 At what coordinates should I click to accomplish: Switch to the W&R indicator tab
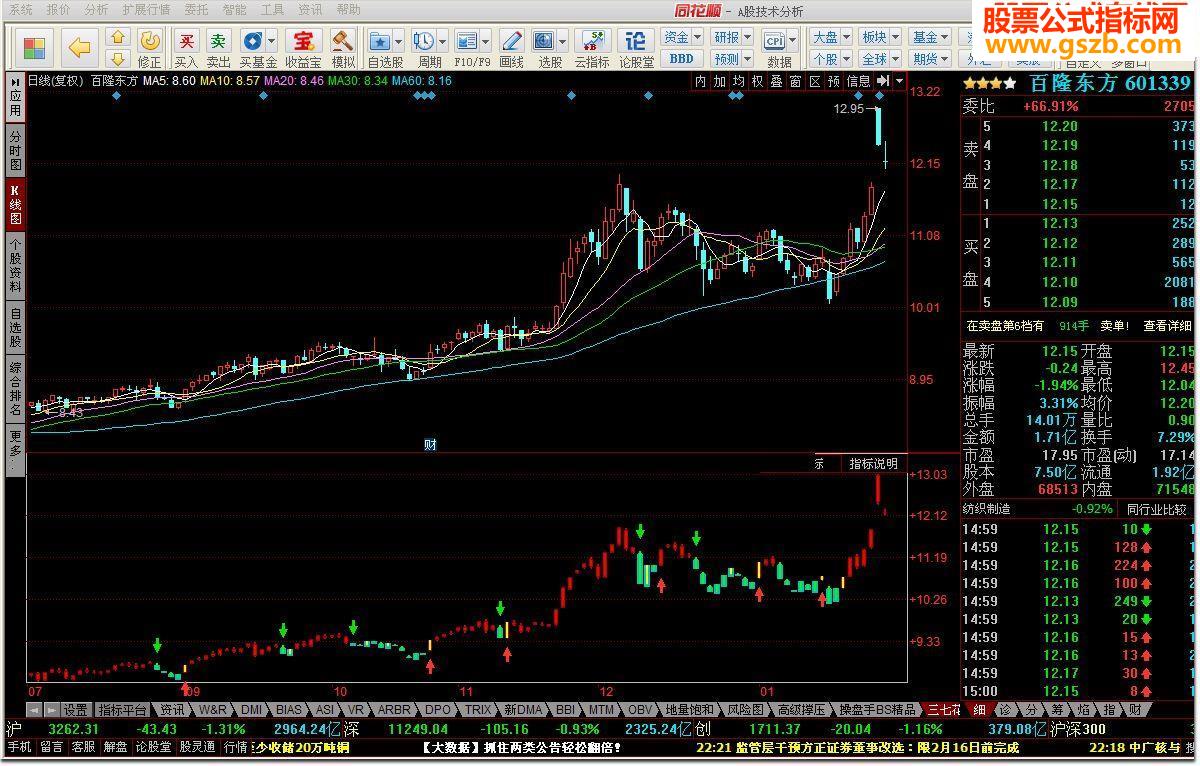[212, 709]
